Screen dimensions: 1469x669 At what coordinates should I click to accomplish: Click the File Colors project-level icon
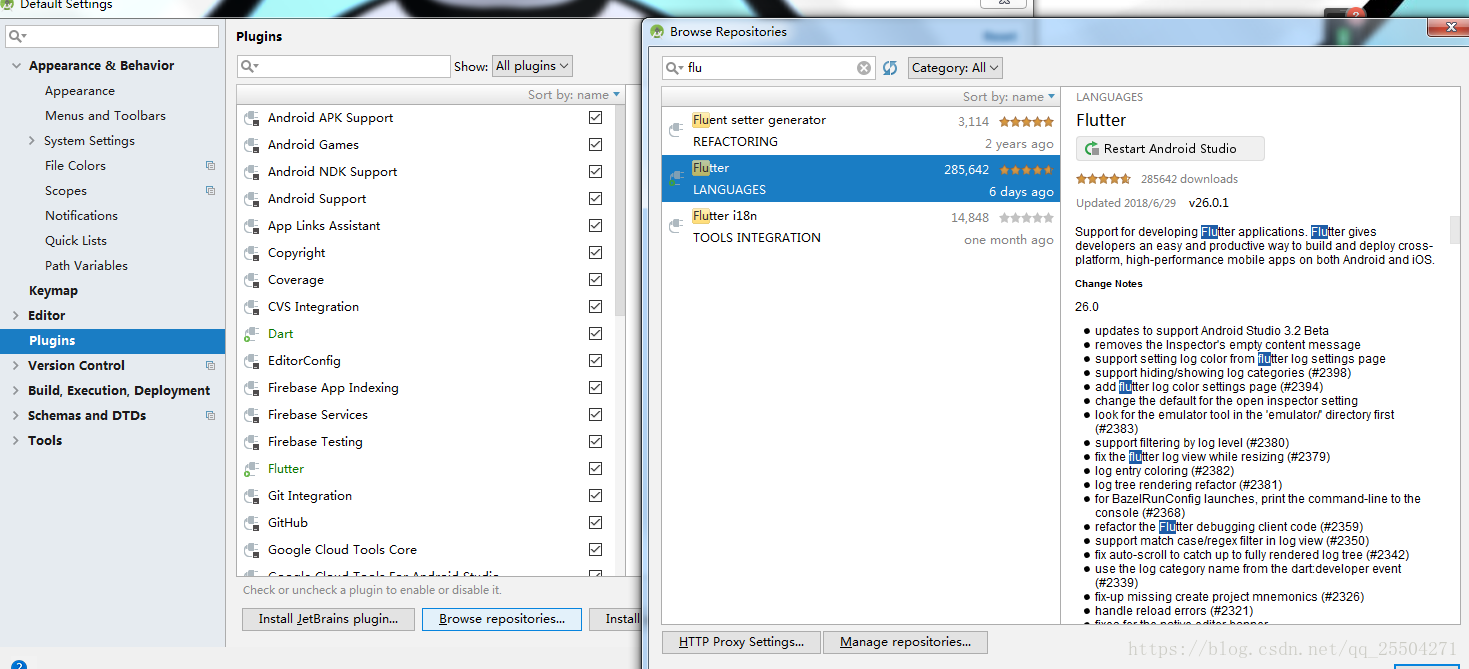coord(210,166)
